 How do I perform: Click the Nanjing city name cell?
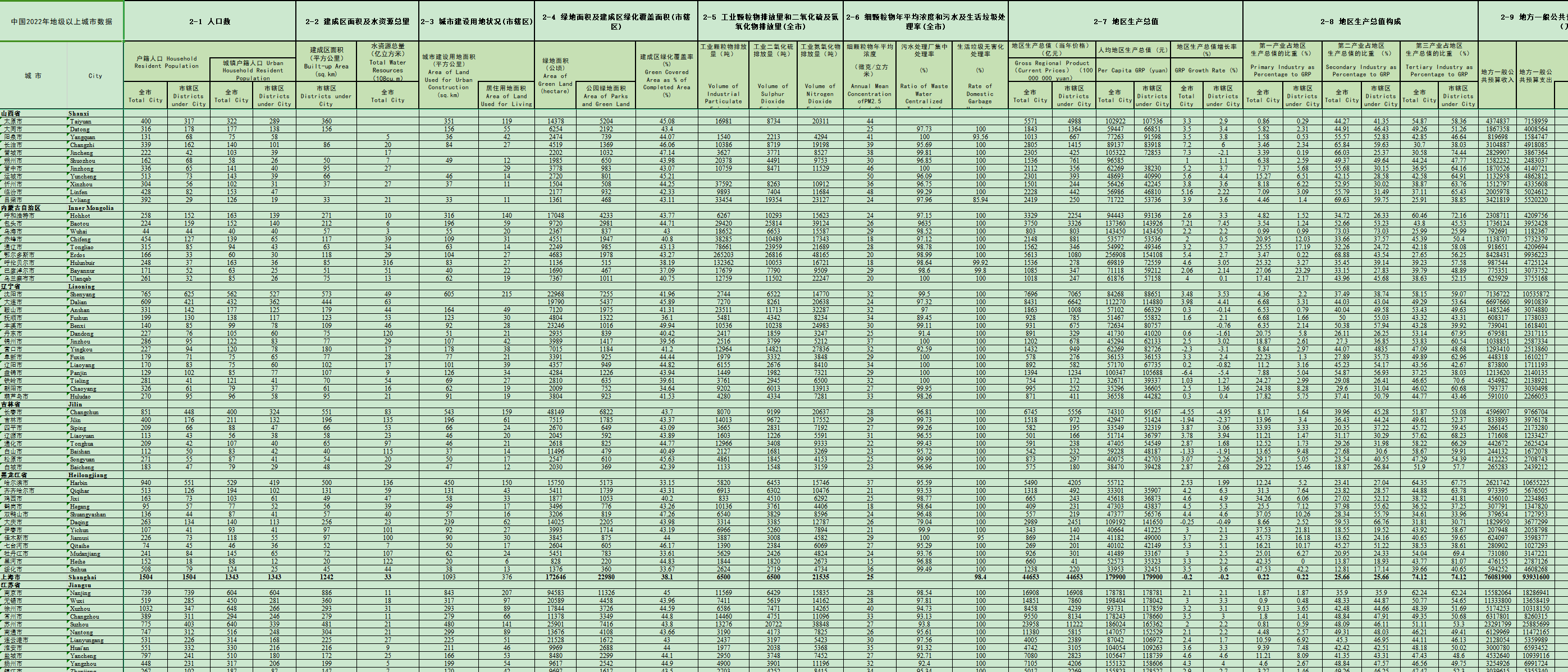tap(80, 593)
